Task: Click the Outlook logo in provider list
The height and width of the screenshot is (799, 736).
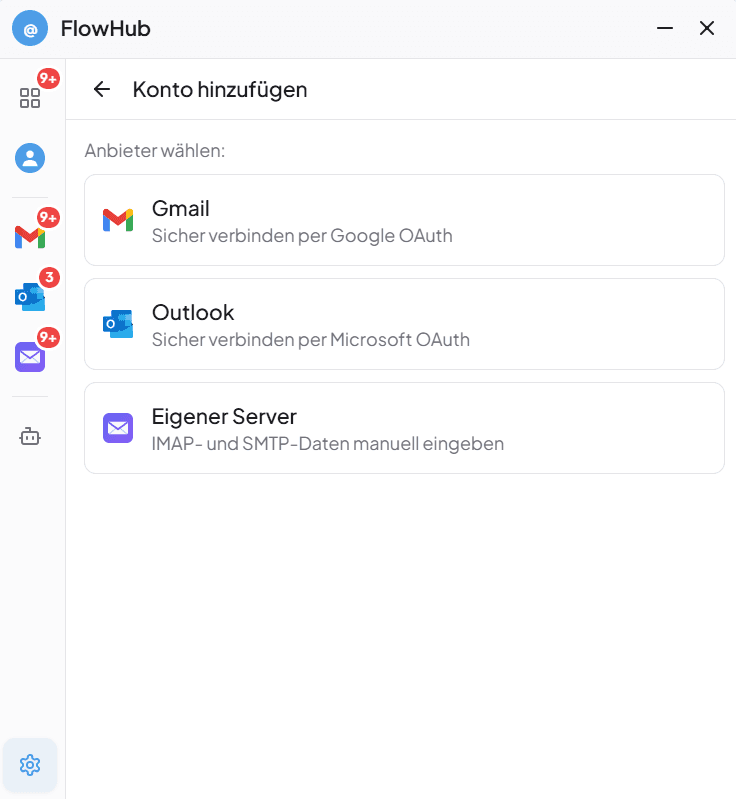Action: point(118,324)
